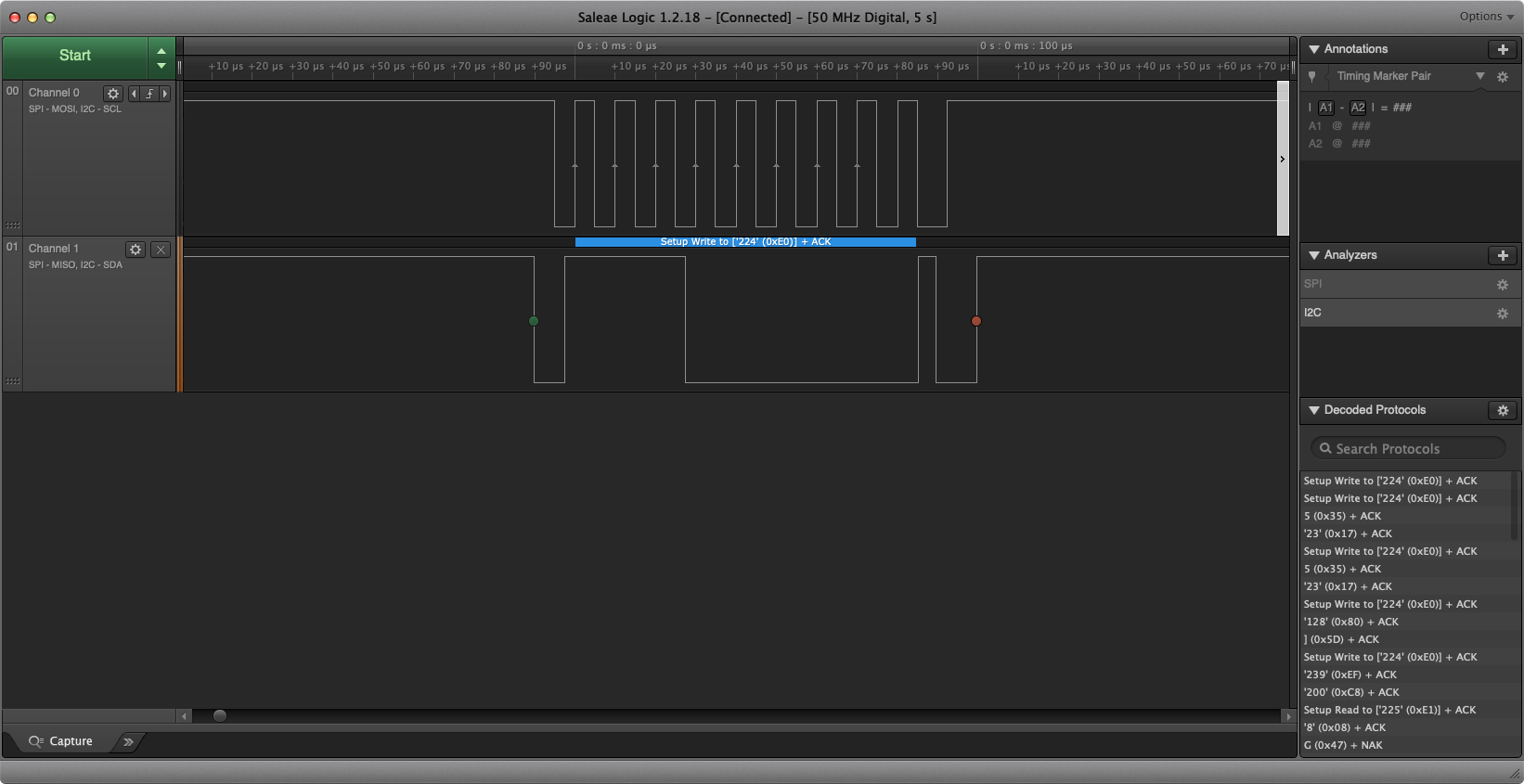The height and width of the screenshot is (784, 1524).
Task: Collapse the Analyzers panel
Action: click(1314, 255)
